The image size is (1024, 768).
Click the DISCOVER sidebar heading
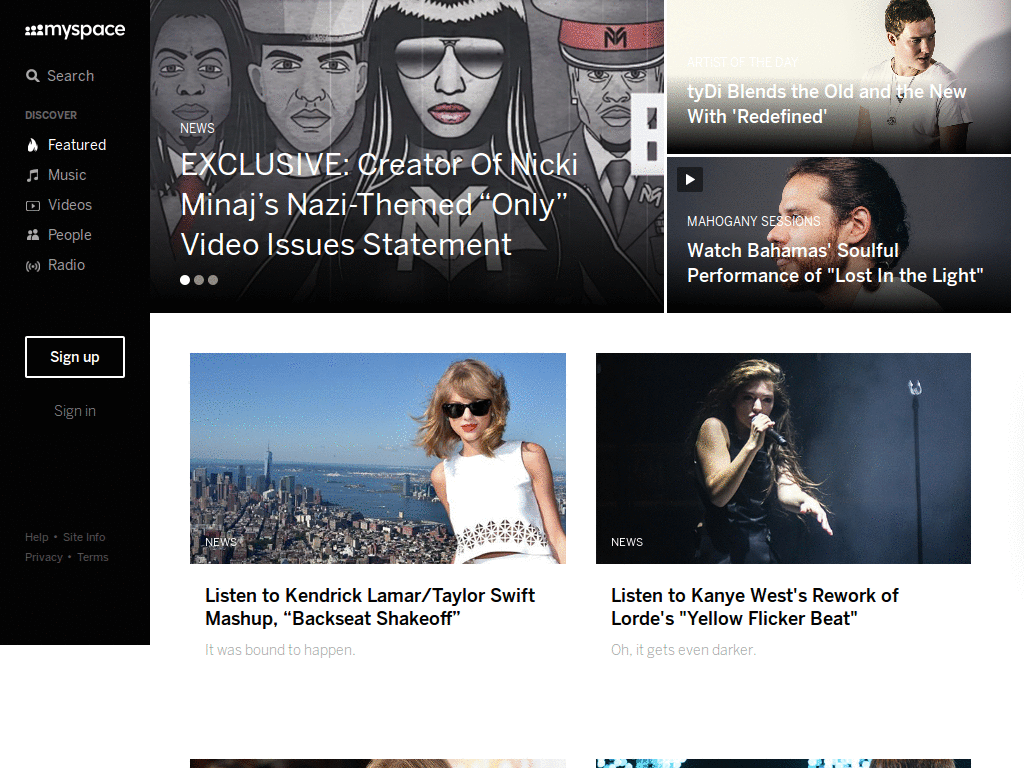tap(51, 115)
